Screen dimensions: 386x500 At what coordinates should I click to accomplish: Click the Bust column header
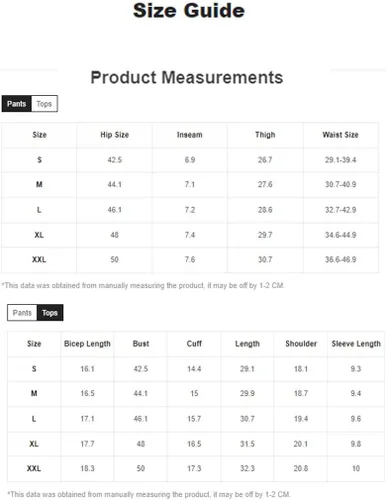pos(141,344)
